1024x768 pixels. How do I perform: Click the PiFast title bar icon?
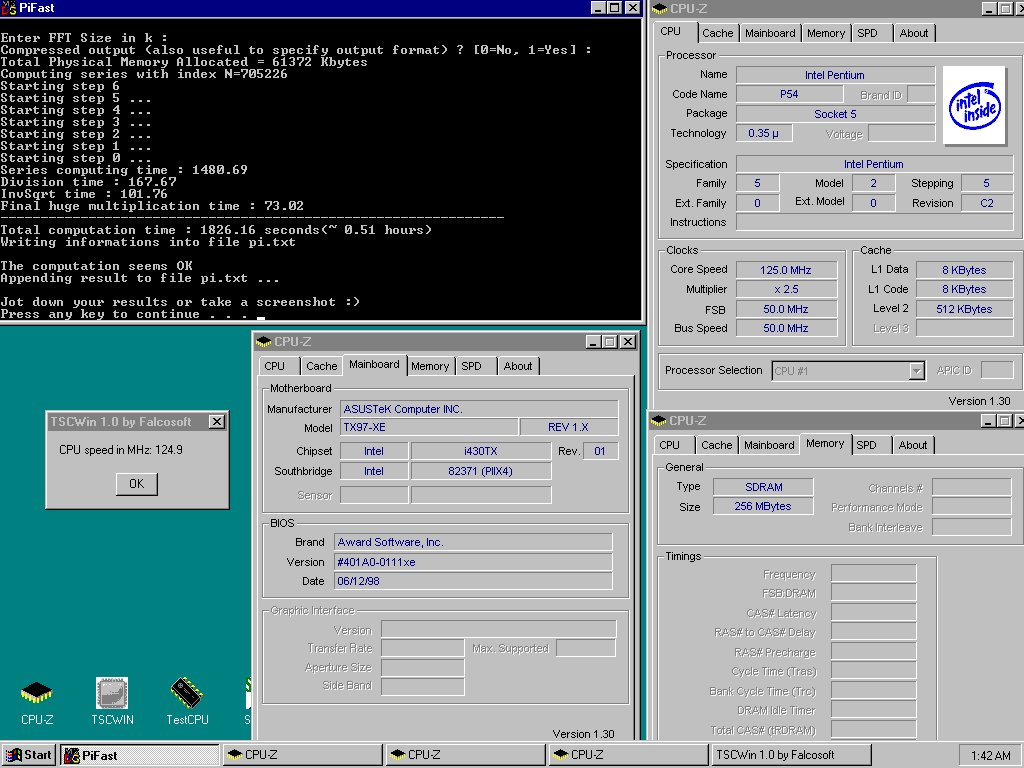click(9, 8)
